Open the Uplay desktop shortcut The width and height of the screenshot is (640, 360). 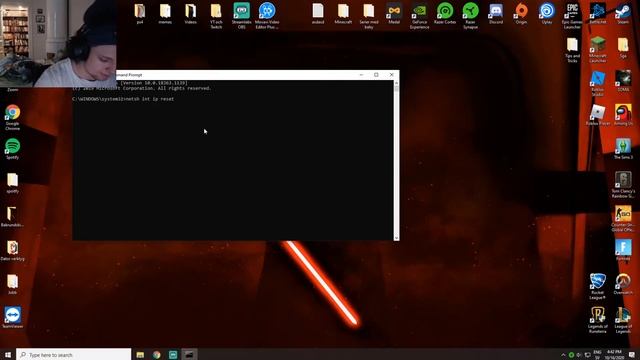pos(547,13)
